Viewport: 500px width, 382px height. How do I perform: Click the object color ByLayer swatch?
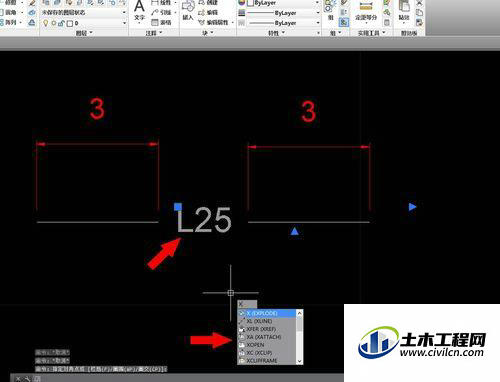pyautogui.click(x=250, y=3)
